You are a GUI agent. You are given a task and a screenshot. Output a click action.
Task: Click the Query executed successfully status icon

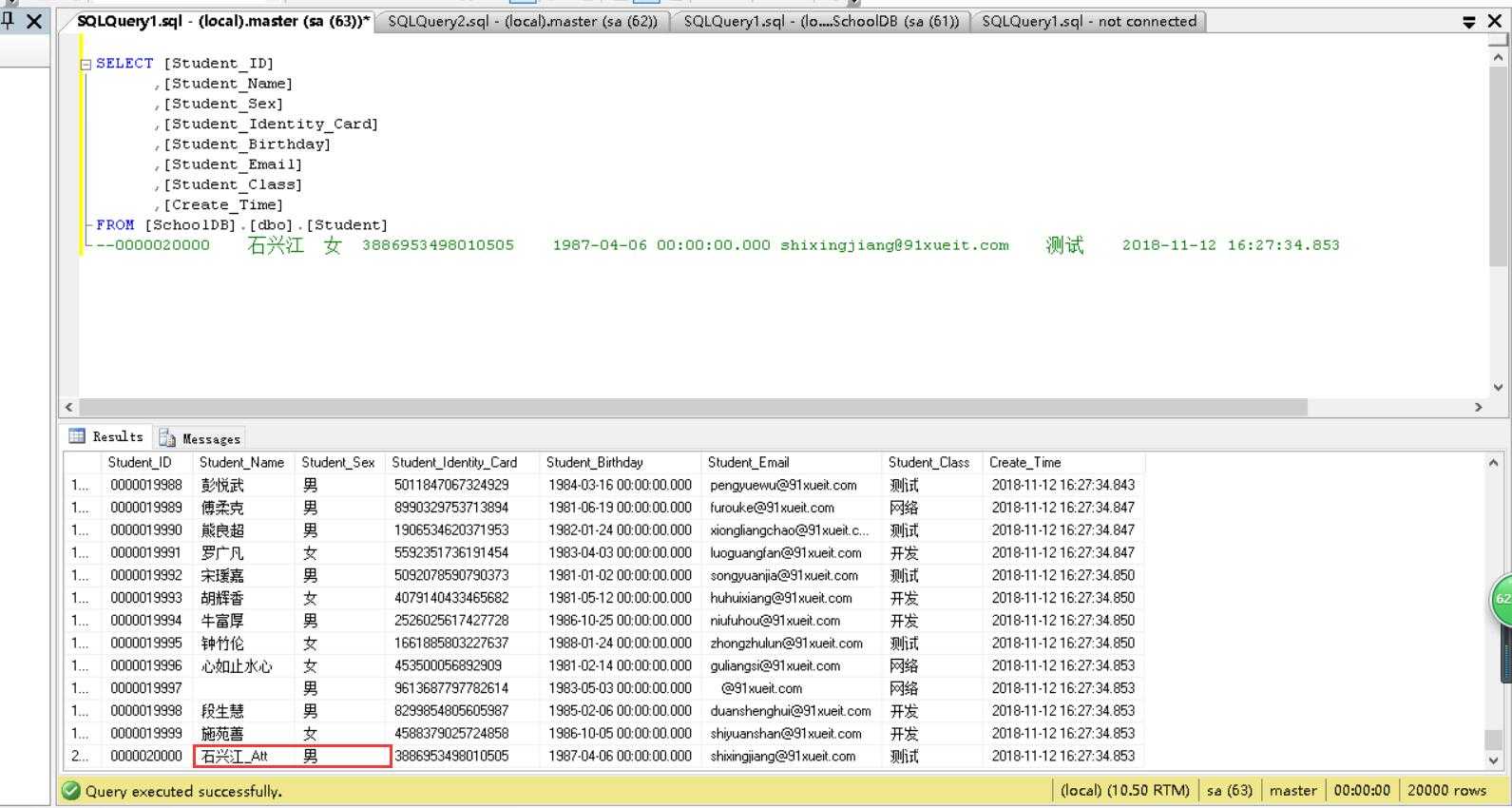pos(71,791)
